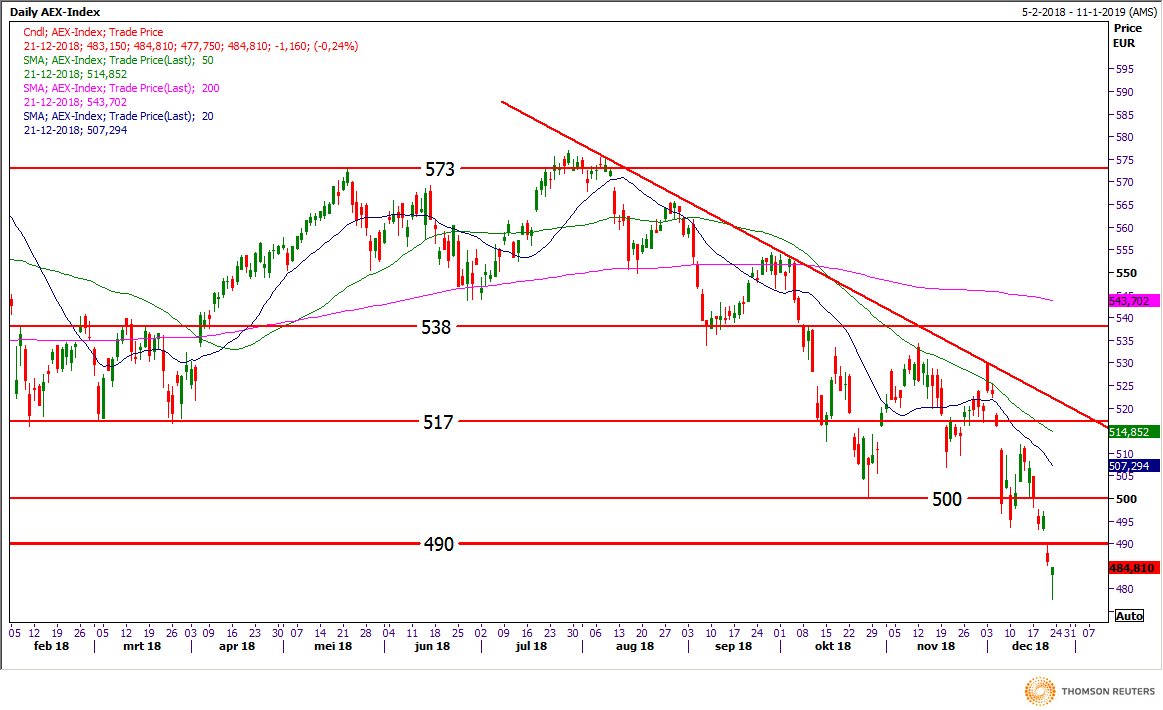Viewport: 1163px width, 710px height.
Task: Select the red 484,810 last price tag
Action: click(1132, 568)
